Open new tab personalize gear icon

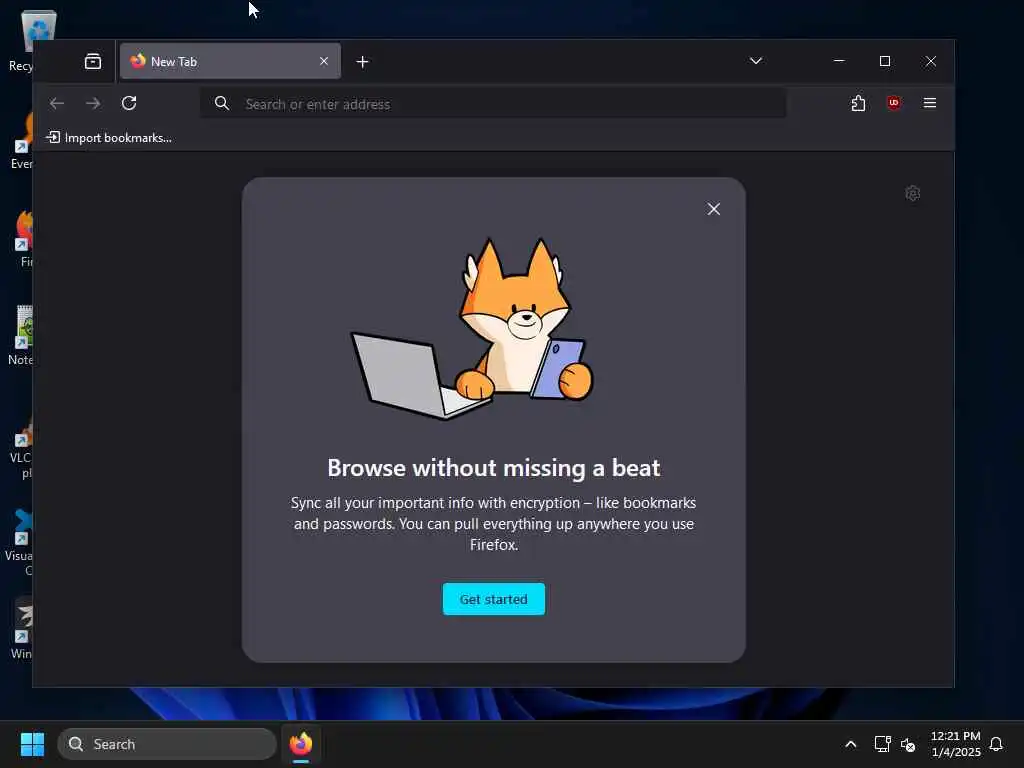912,193
